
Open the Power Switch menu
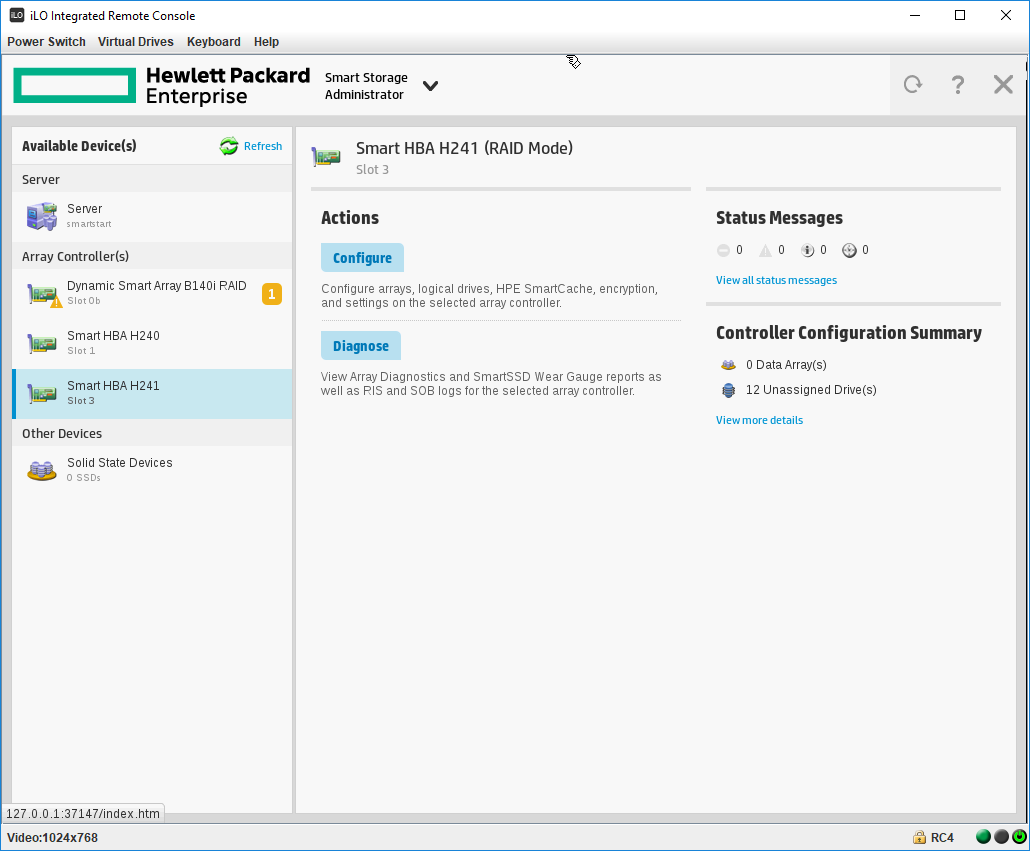click(46, 41)
